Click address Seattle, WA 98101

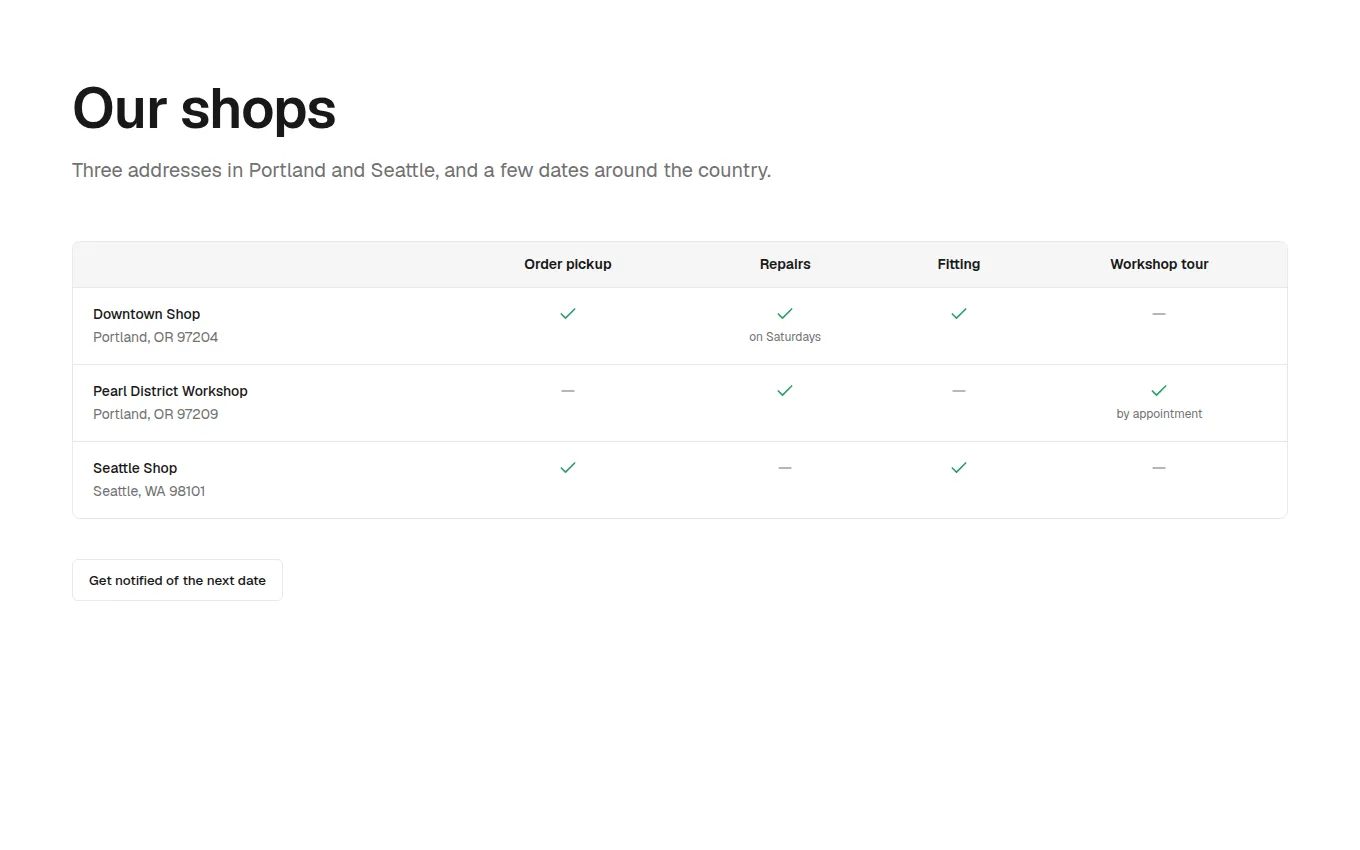[x=149, y=491]
